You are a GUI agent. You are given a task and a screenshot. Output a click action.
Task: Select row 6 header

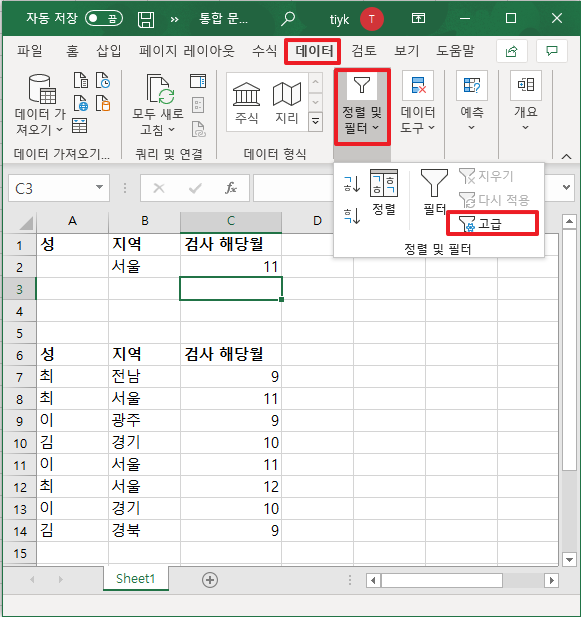pyautogui.click(x=20, y=355)
